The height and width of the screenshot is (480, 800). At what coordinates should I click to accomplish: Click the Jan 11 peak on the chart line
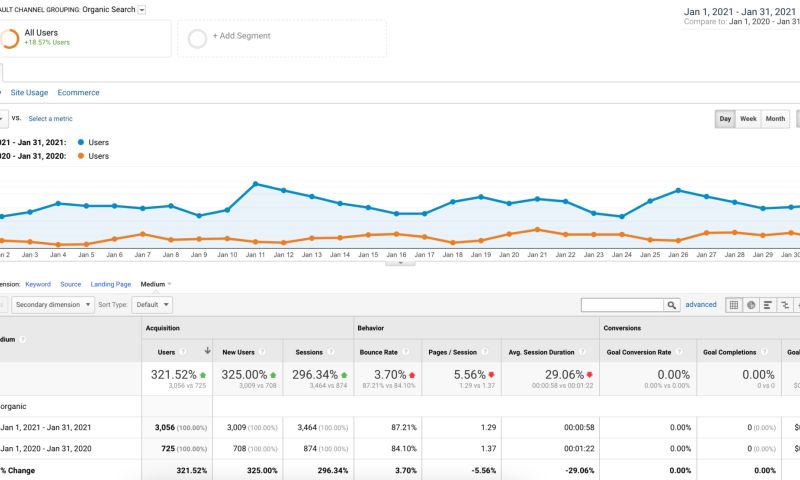(x=256, y=183)
